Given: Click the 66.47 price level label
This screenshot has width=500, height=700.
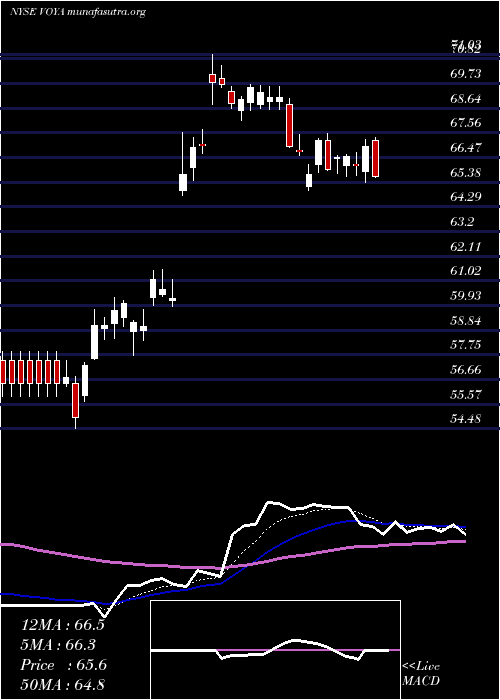Looking at the screenshot, I should (466, 147).
